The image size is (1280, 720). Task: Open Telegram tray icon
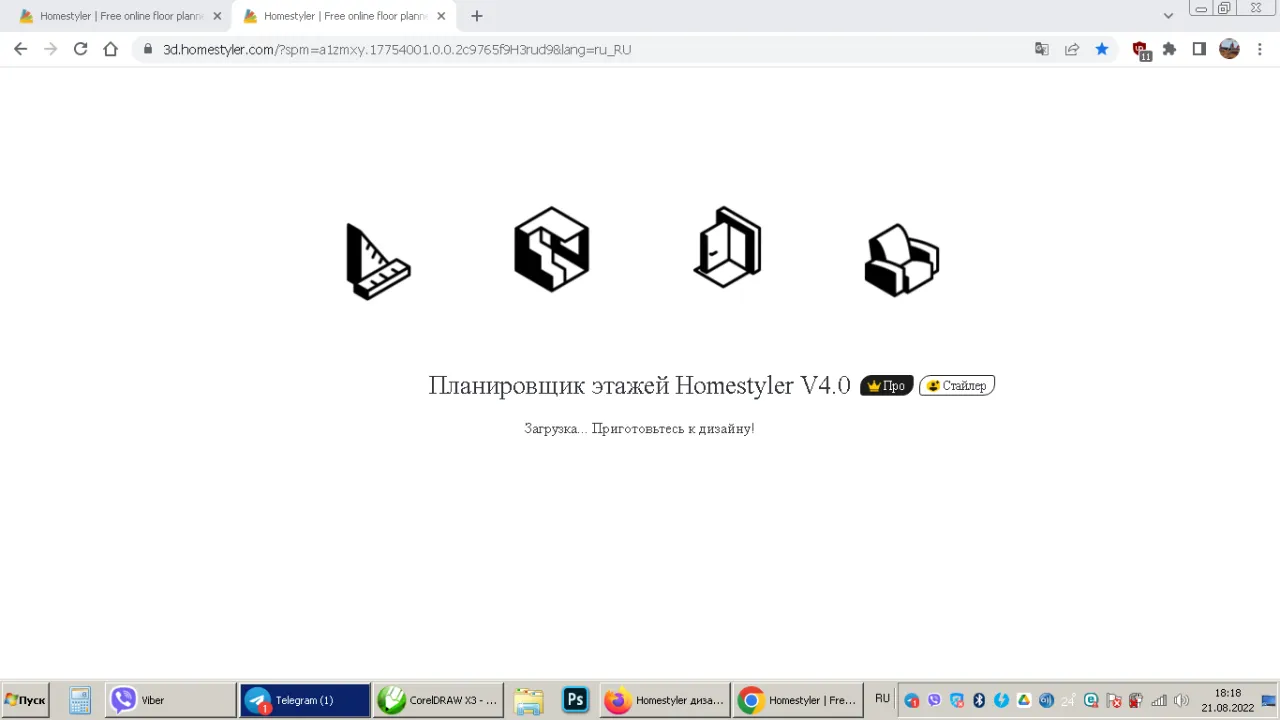tap(912, 700)
